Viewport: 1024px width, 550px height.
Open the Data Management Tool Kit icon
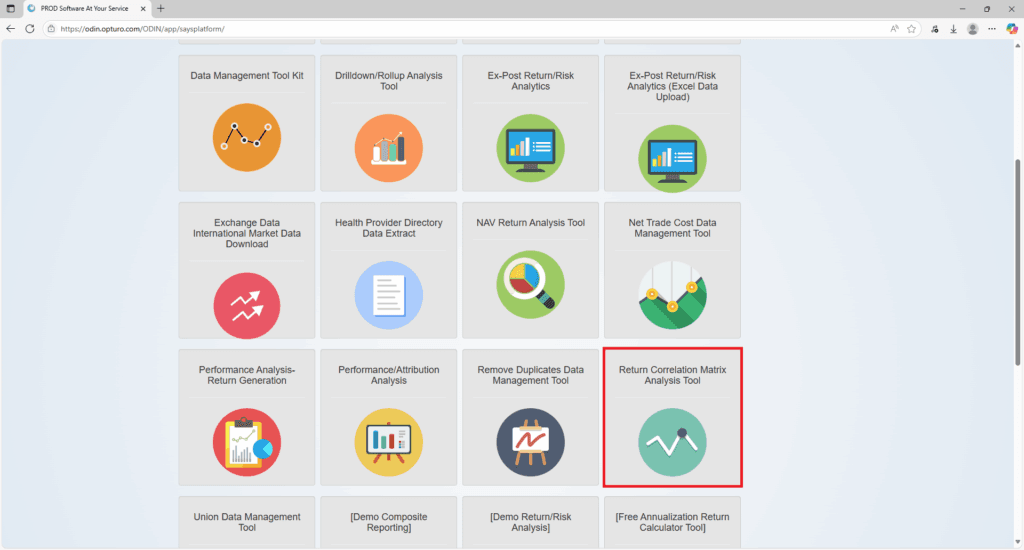pos(246,138)
